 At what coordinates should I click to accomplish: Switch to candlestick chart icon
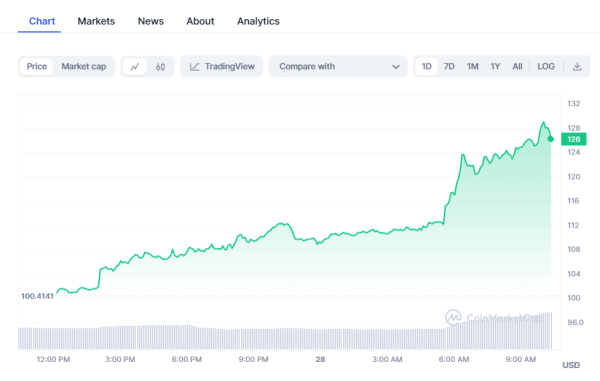pos(160,67)
